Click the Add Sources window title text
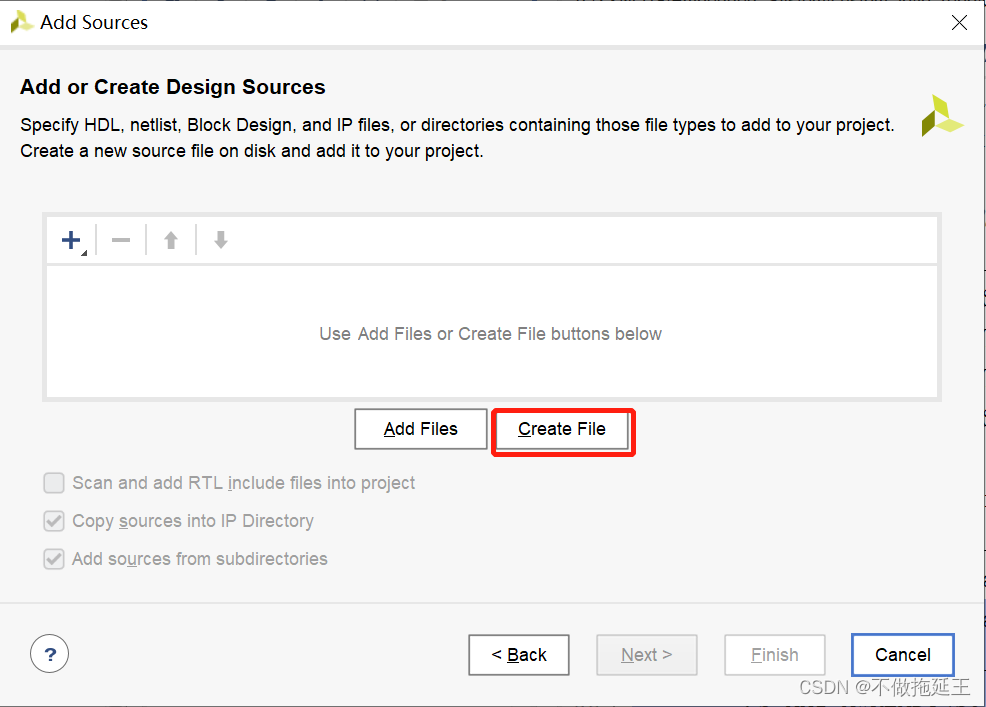Screen dimensions: 986x707 [94, 22]
